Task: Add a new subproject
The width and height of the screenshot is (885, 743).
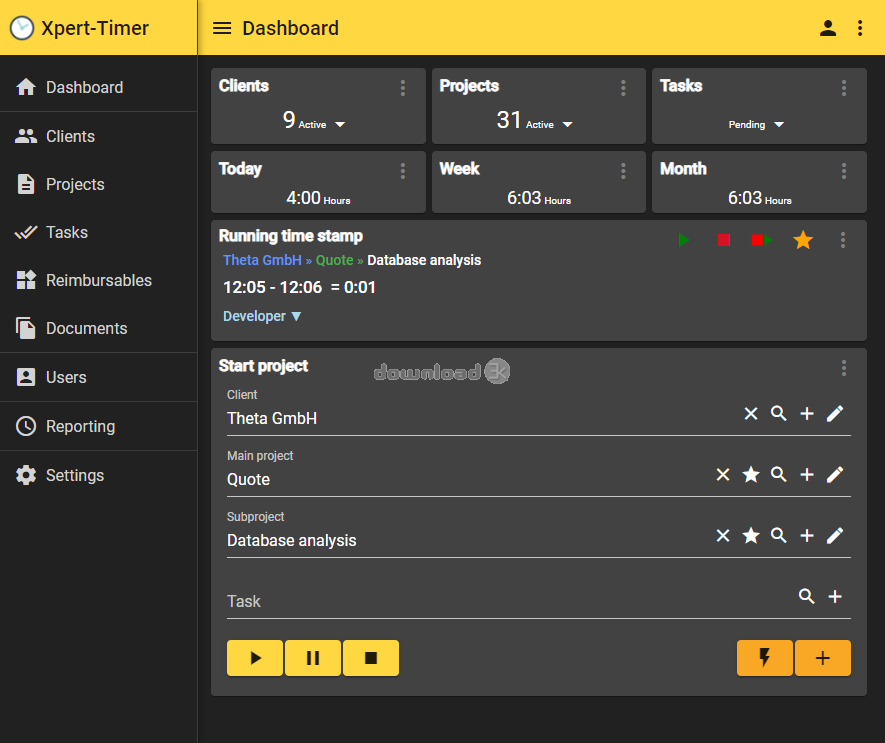Action: point(807,536)
